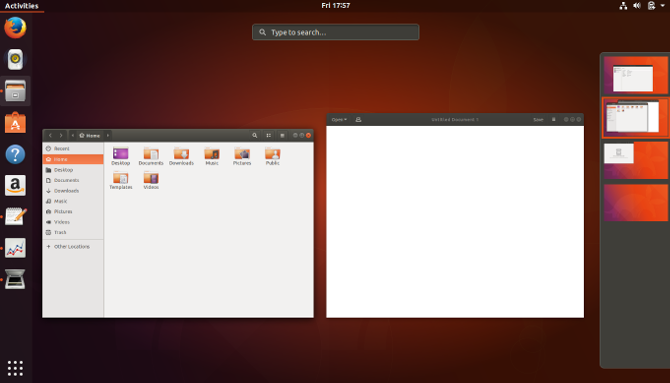Image resolution: width=670 pixels, height=383 pixels.
Task: Open the clock Fri 17:57 menu
Action: pyautogui.click(x=335, y=6)
